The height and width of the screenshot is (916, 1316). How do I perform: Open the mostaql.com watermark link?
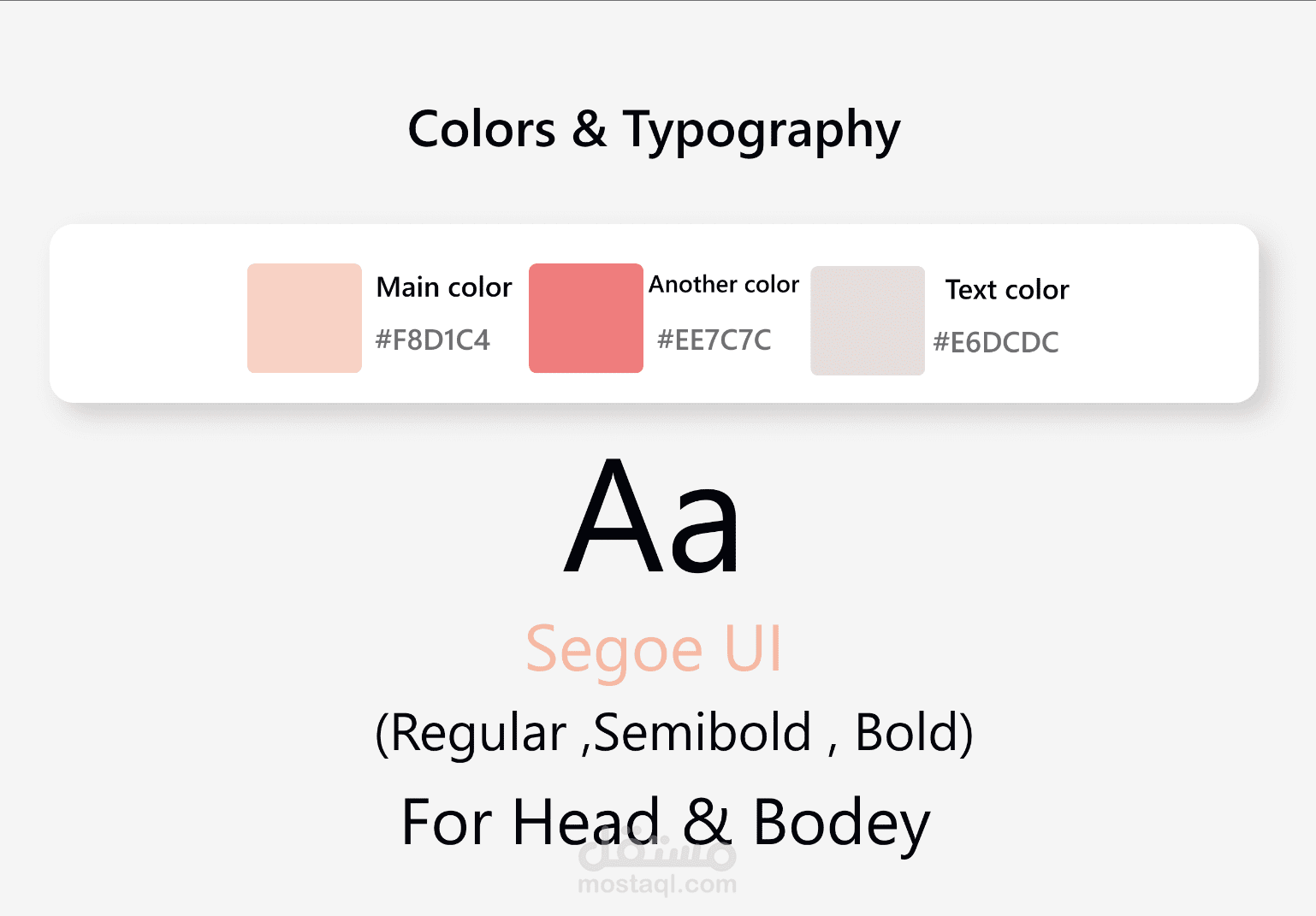(x=657, y=884)
